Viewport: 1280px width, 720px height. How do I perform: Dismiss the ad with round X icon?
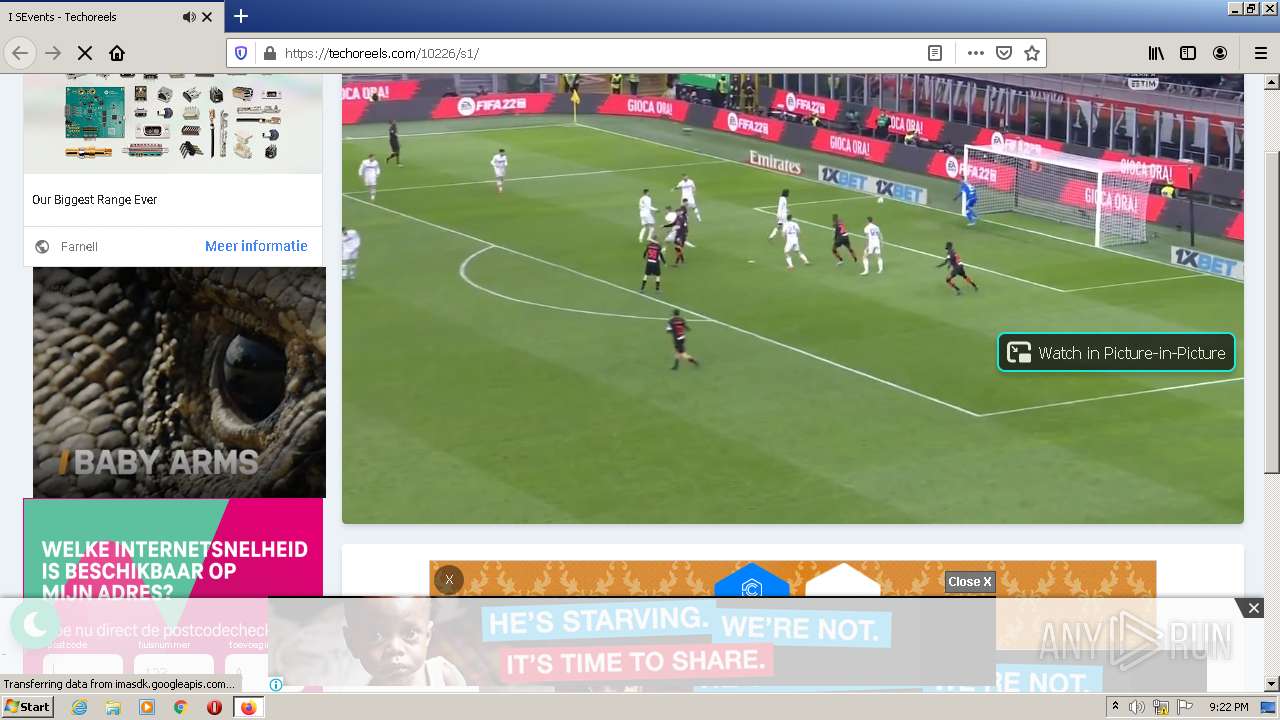pyautogui.click(x=449, y=580)
